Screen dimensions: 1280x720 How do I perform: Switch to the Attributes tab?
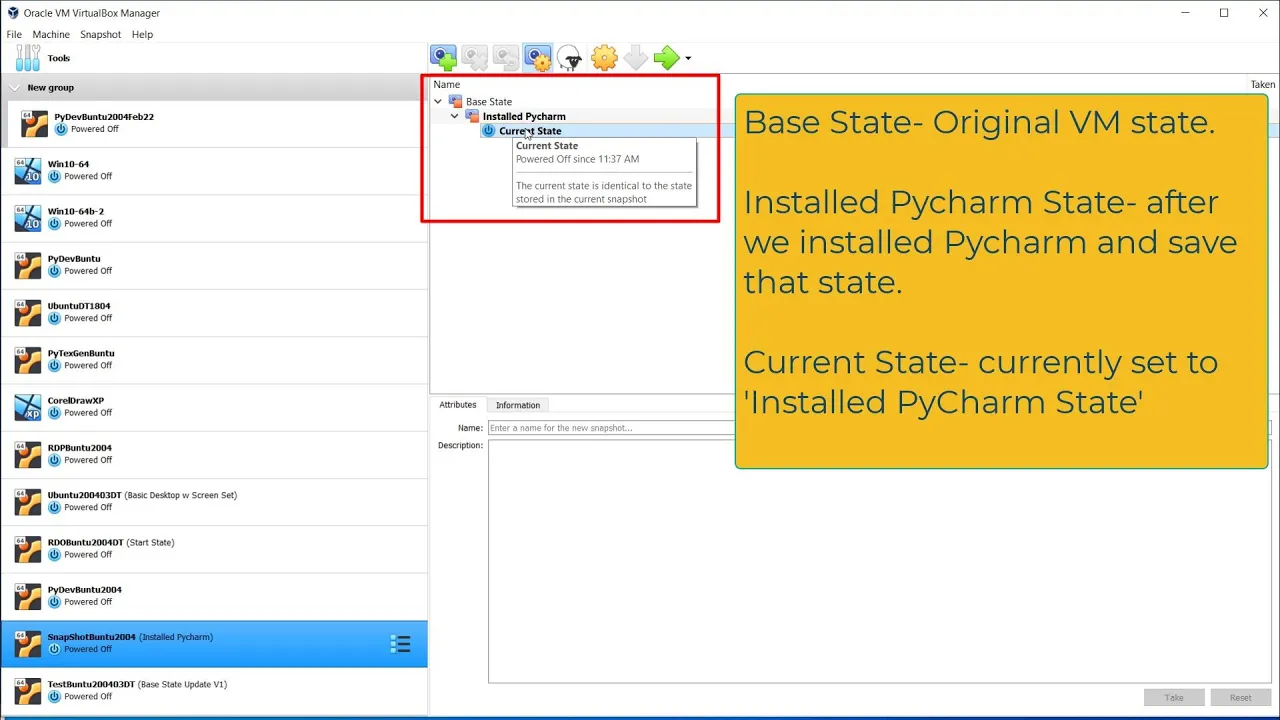pyautogui.click(x=458, y=405)
